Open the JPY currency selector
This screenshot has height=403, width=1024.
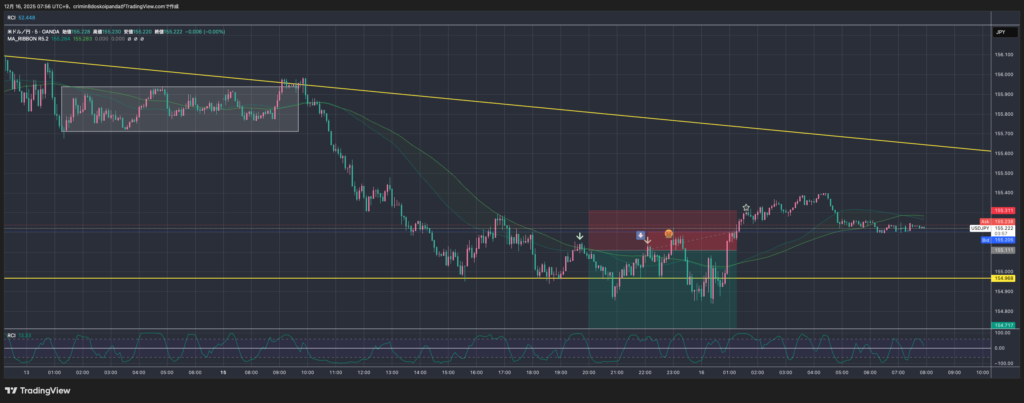(999, 33)
